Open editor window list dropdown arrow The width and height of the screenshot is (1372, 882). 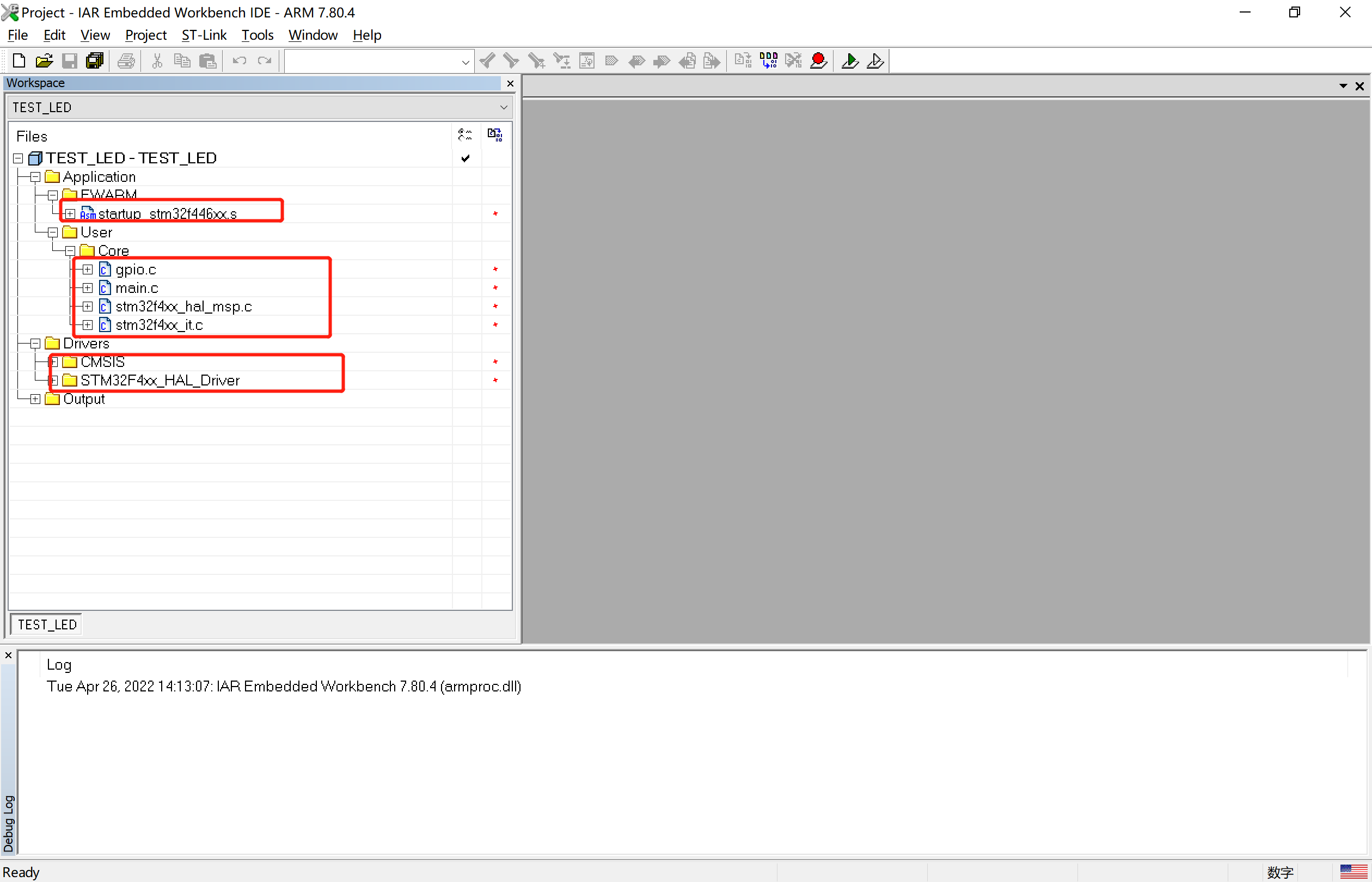[1343, 87]
